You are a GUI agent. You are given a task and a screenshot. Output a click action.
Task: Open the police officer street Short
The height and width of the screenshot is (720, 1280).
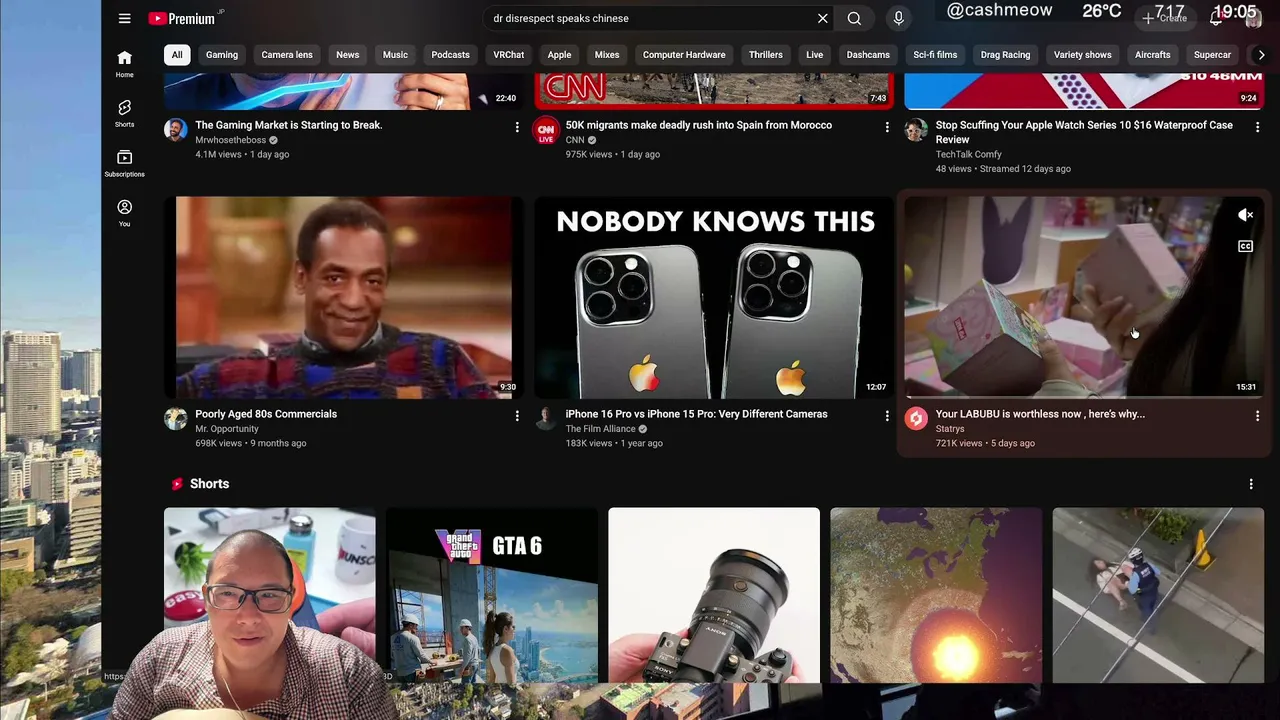click(x=1158, y=595)
